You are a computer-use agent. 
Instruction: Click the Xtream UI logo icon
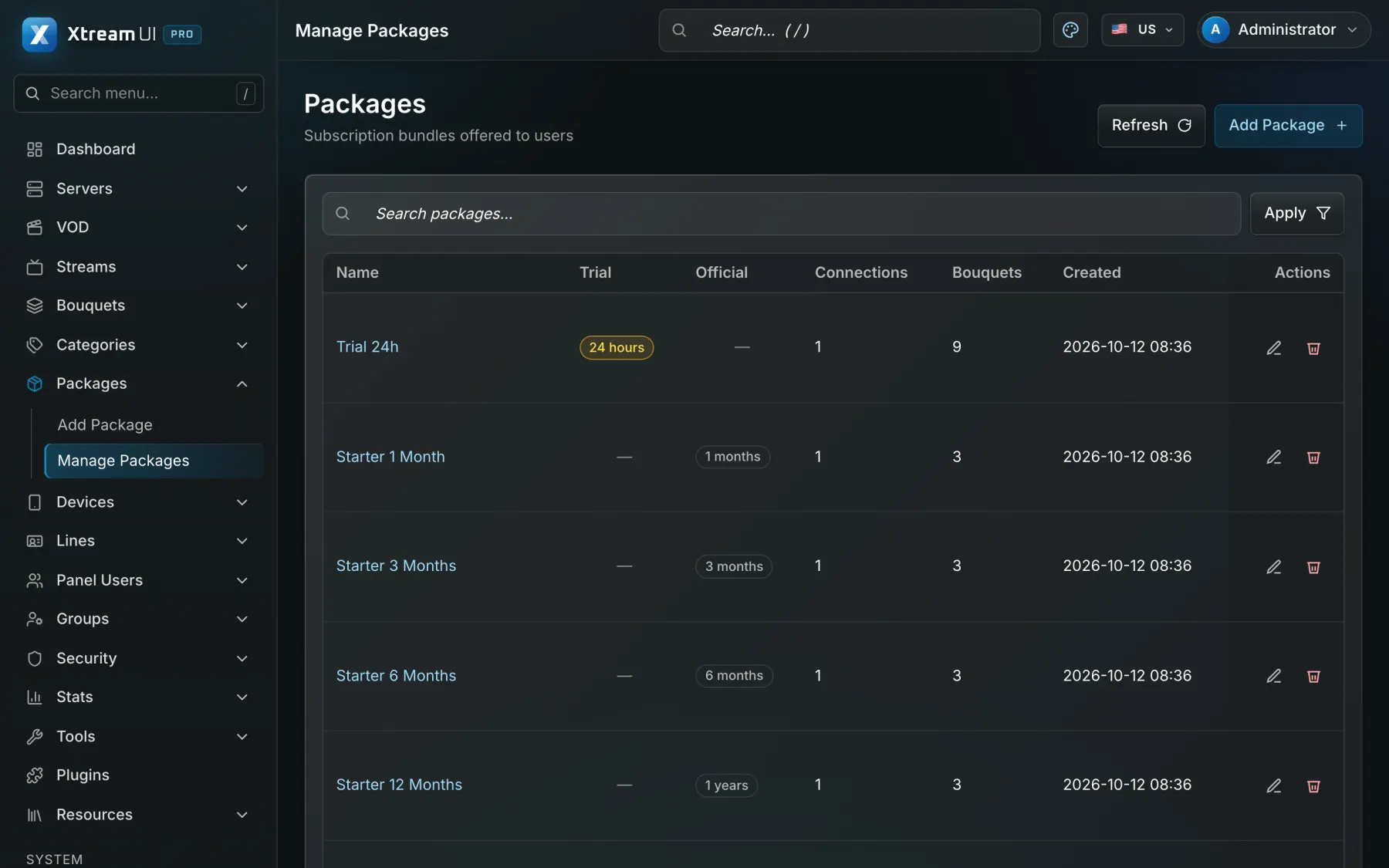39,34
